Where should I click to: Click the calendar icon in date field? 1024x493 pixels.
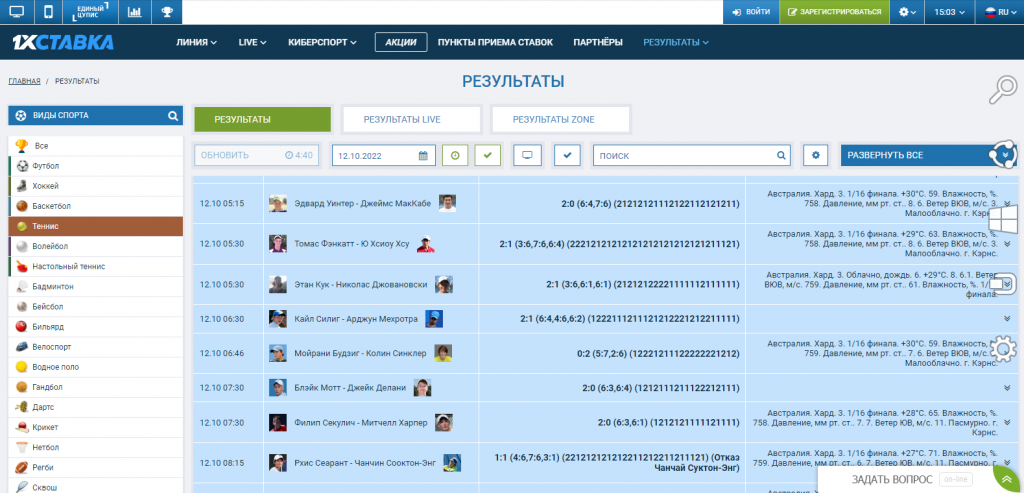(x=423, y=155)
